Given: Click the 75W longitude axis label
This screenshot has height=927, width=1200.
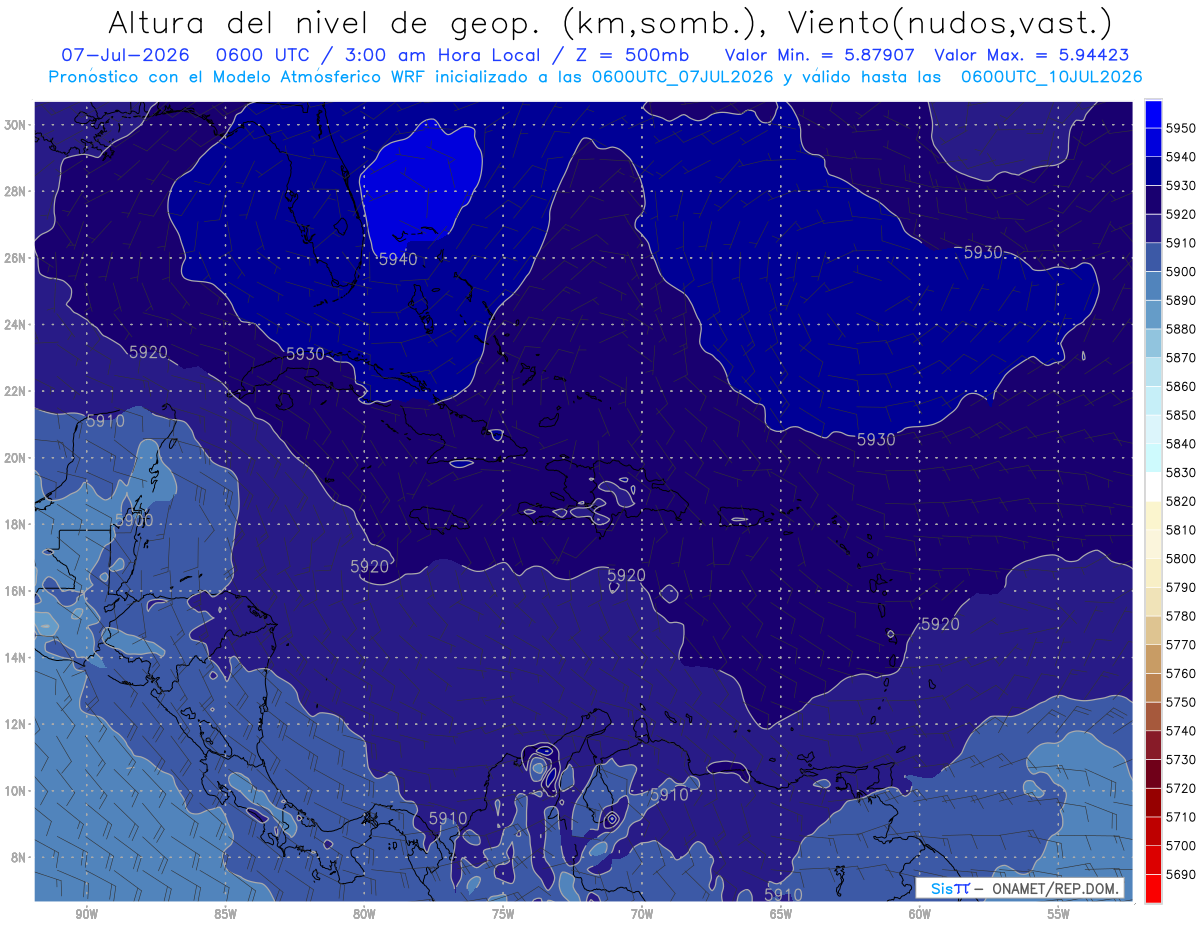Looking at the screenshot, I should (503, 914).
